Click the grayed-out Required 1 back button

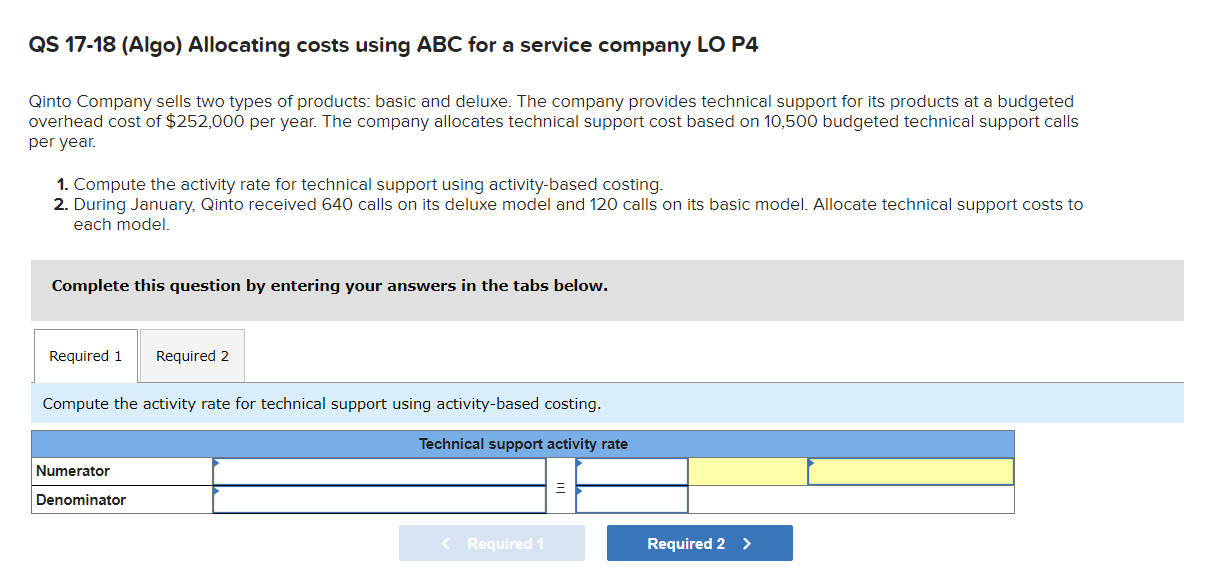coord(492,542)
